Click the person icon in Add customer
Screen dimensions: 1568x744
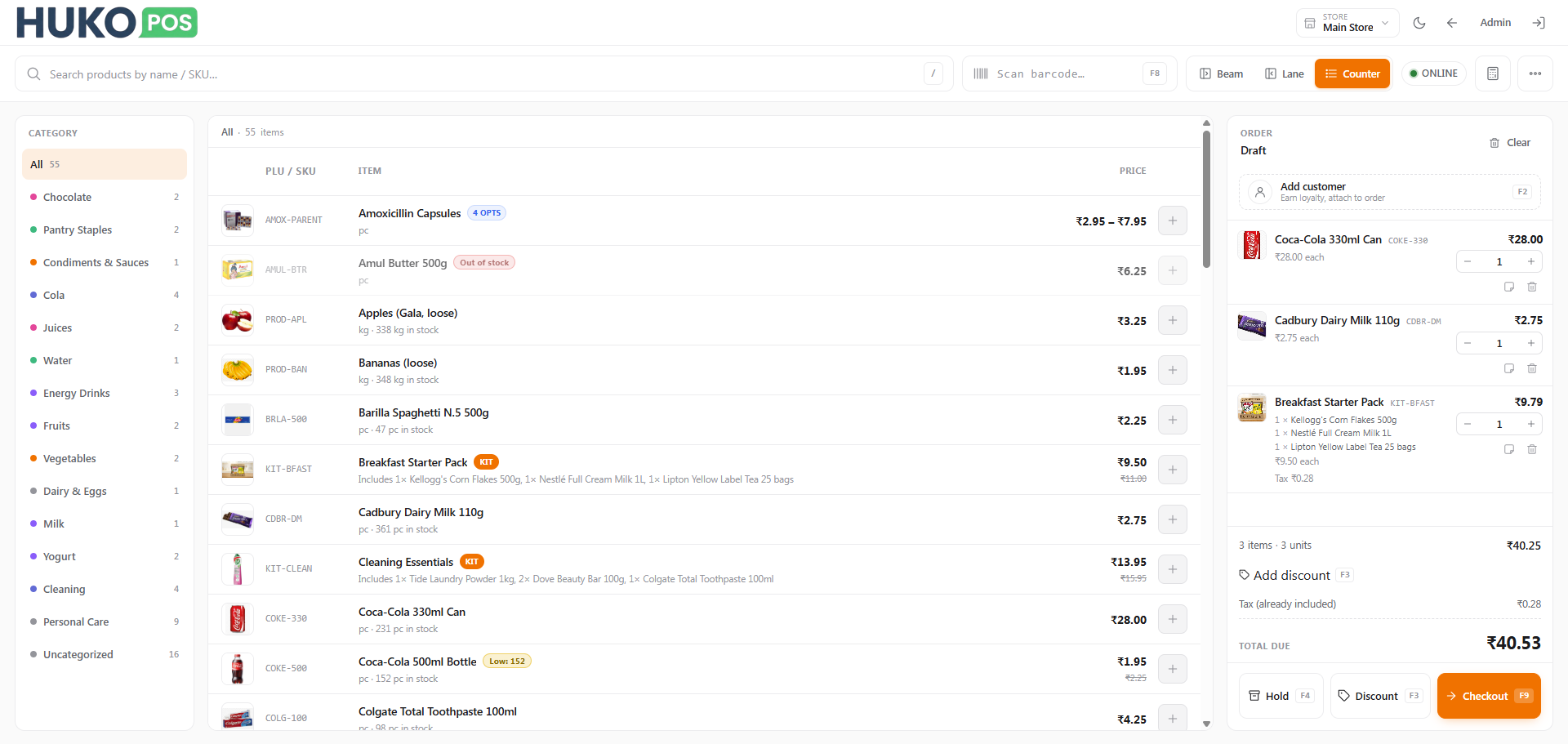[1260, 192]
